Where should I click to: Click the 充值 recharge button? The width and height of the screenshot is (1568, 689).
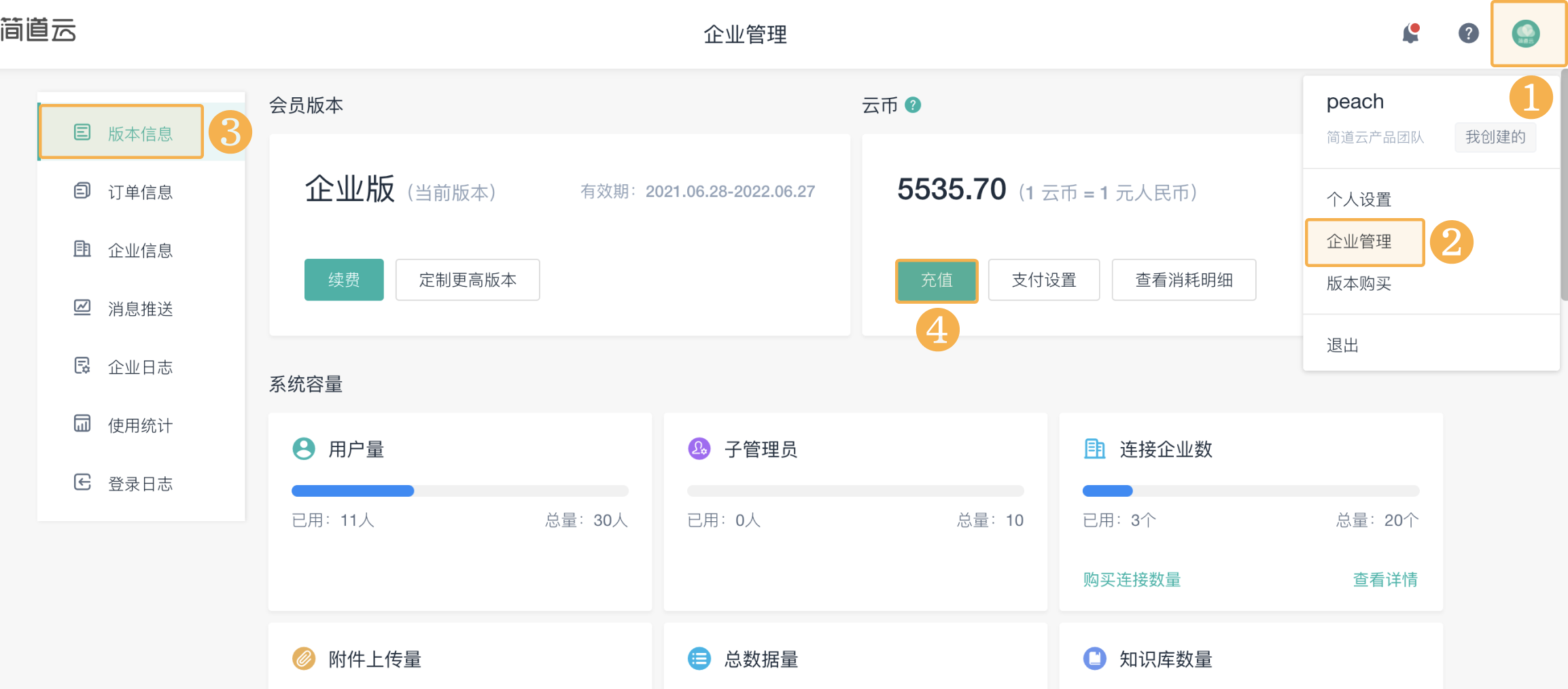(x=937, y=281)
